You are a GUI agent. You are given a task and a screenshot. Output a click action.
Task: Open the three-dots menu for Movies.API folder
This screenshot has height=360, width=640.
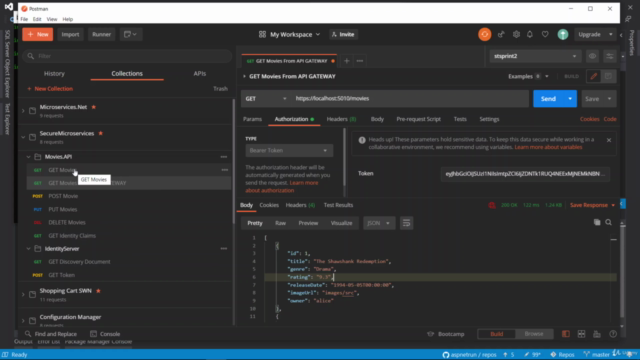(x=224, y=157)
